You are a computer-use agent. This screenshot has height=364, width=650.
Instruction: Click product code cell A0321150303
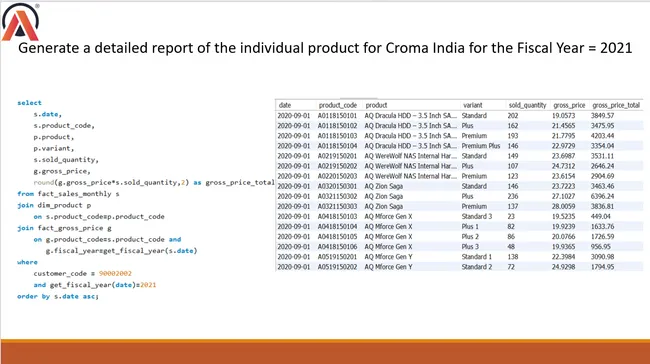(337, 206)
